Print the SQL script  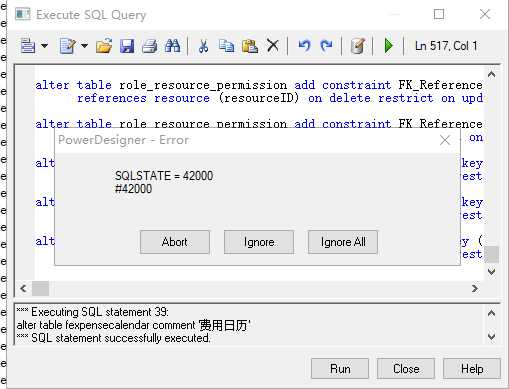(x=150, y=46)
